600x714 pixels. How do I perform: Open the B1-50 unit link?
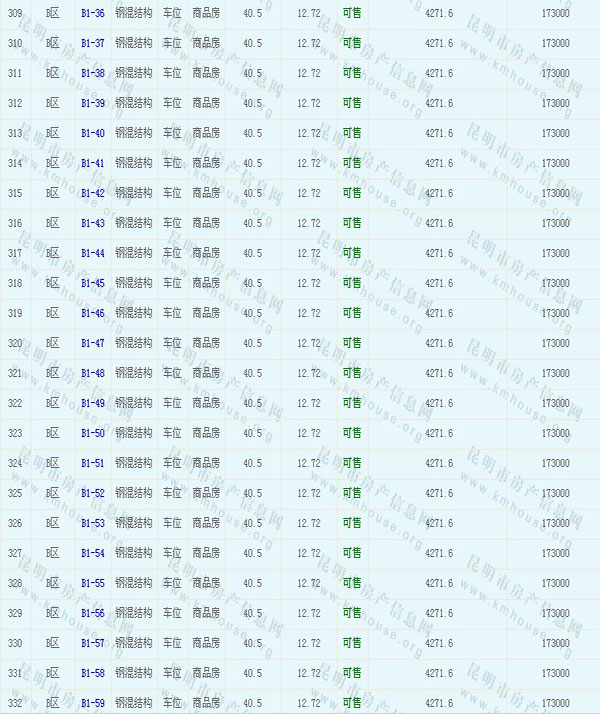coord(92,434)
